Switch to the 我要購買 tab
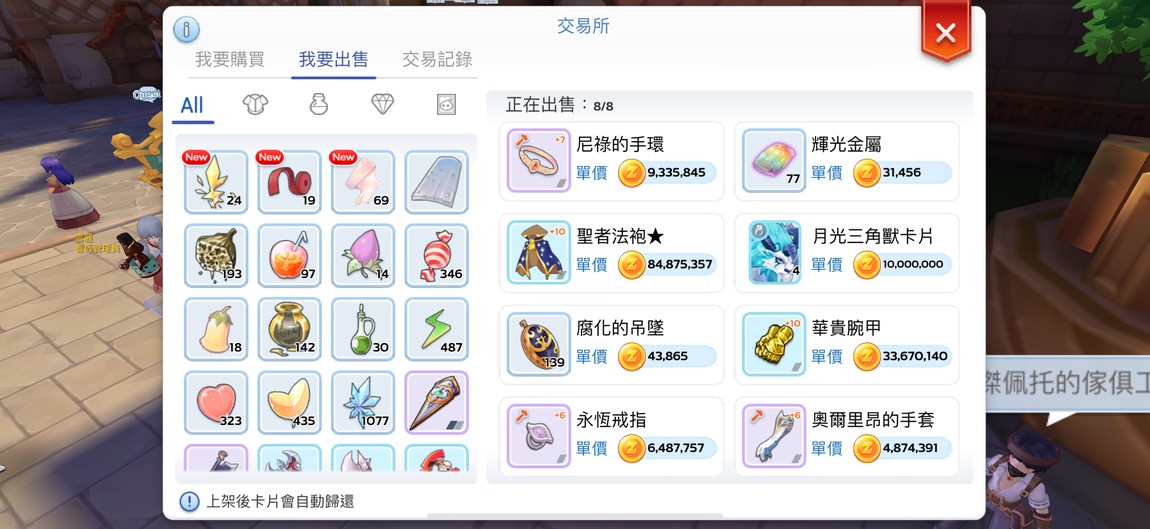This screenshot has height=529, width=1150. tap(230, 59)
